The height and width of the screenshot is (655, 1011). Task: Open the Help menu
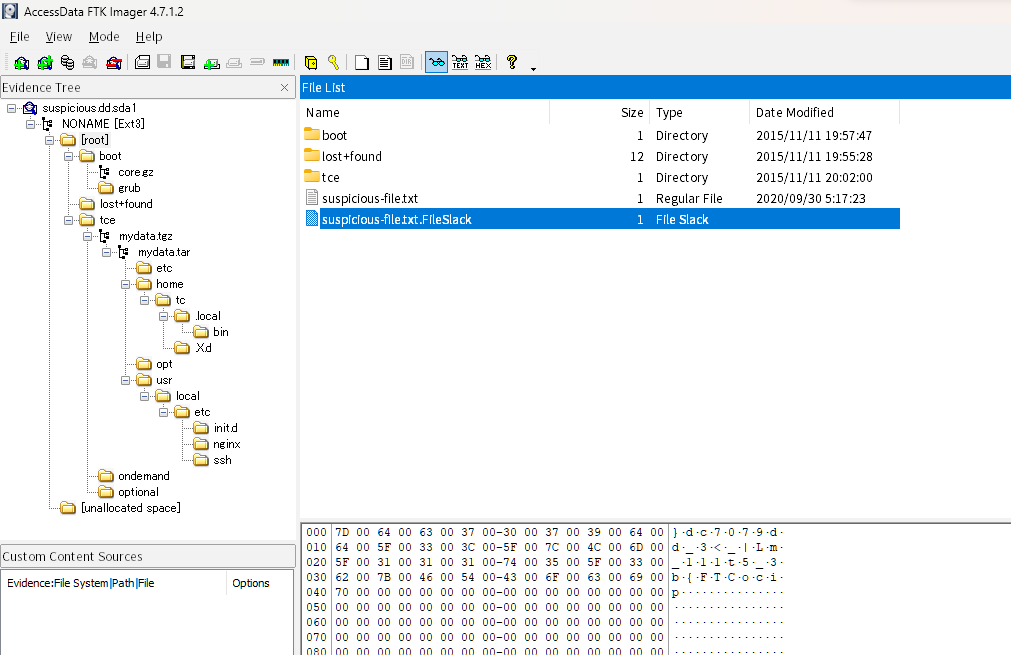pos(149,37)
